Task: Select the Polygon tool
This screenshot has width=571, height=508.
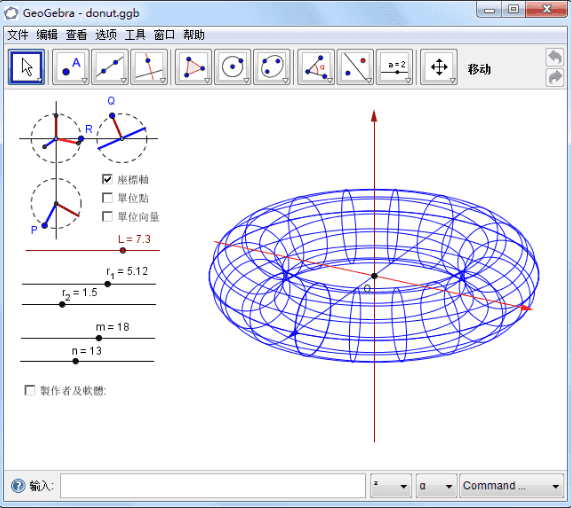Action: click(193, 67)
